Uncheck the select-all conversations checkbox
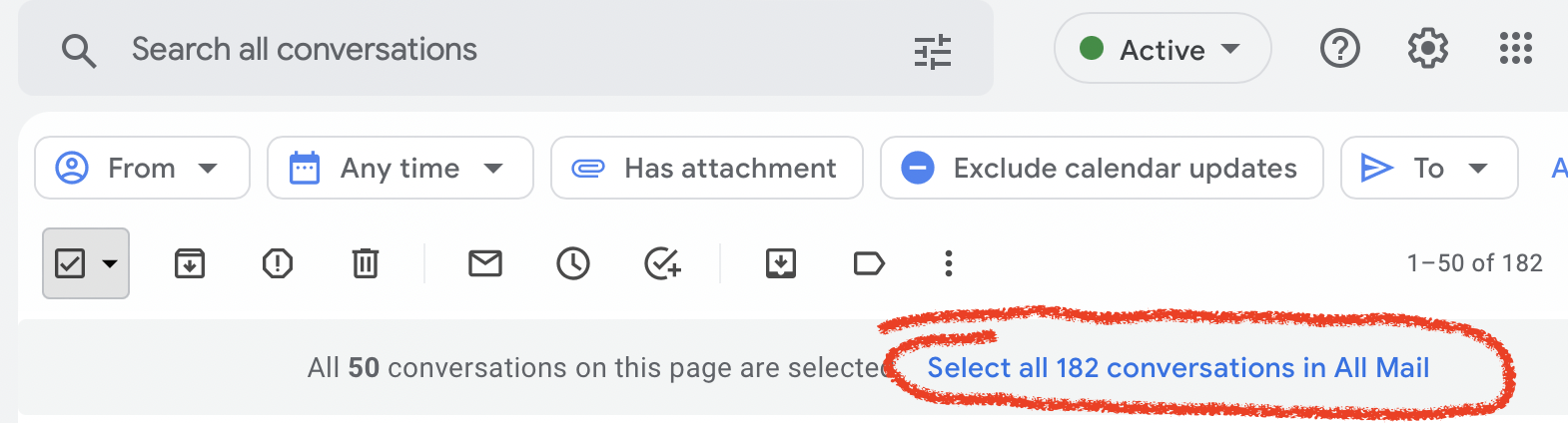Image resolution: width=1568 pixels, height=423 pixels. pyautogui.click(x=70, y=263)
